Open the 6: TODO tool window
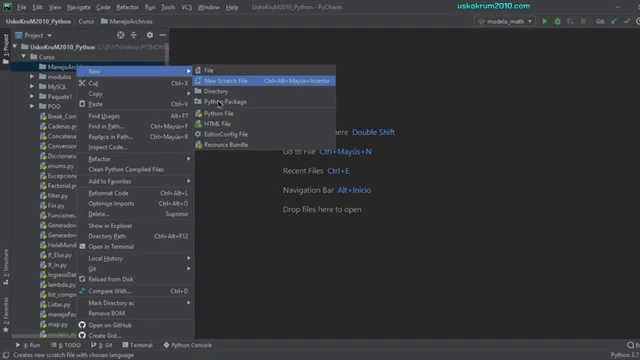Image resolution: width=640 pixels, height=360 pixels. pyautogui.click(x=66, y=345)
